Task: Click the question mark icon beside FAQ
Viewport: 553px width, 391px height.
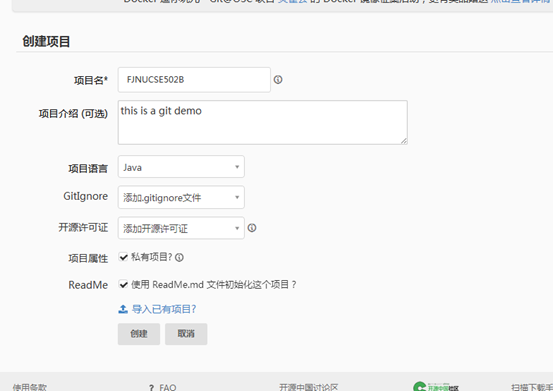Action: (151, 387)
